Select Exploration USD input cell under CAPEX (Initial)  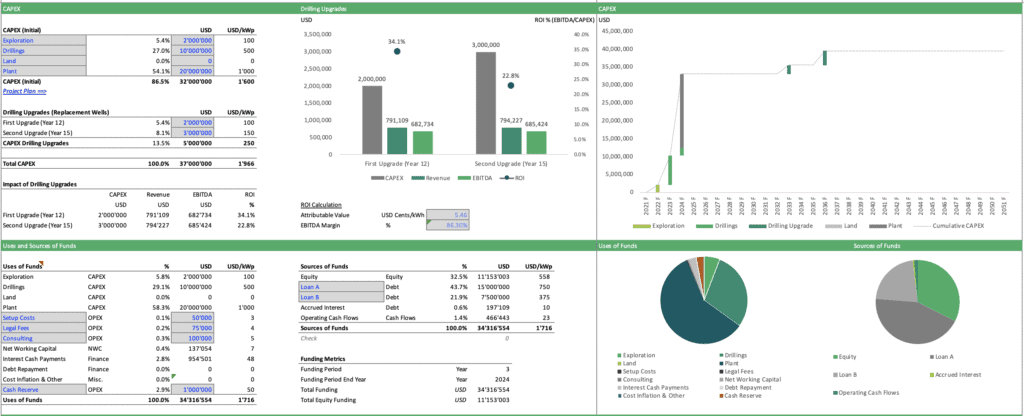click(193, 40)
